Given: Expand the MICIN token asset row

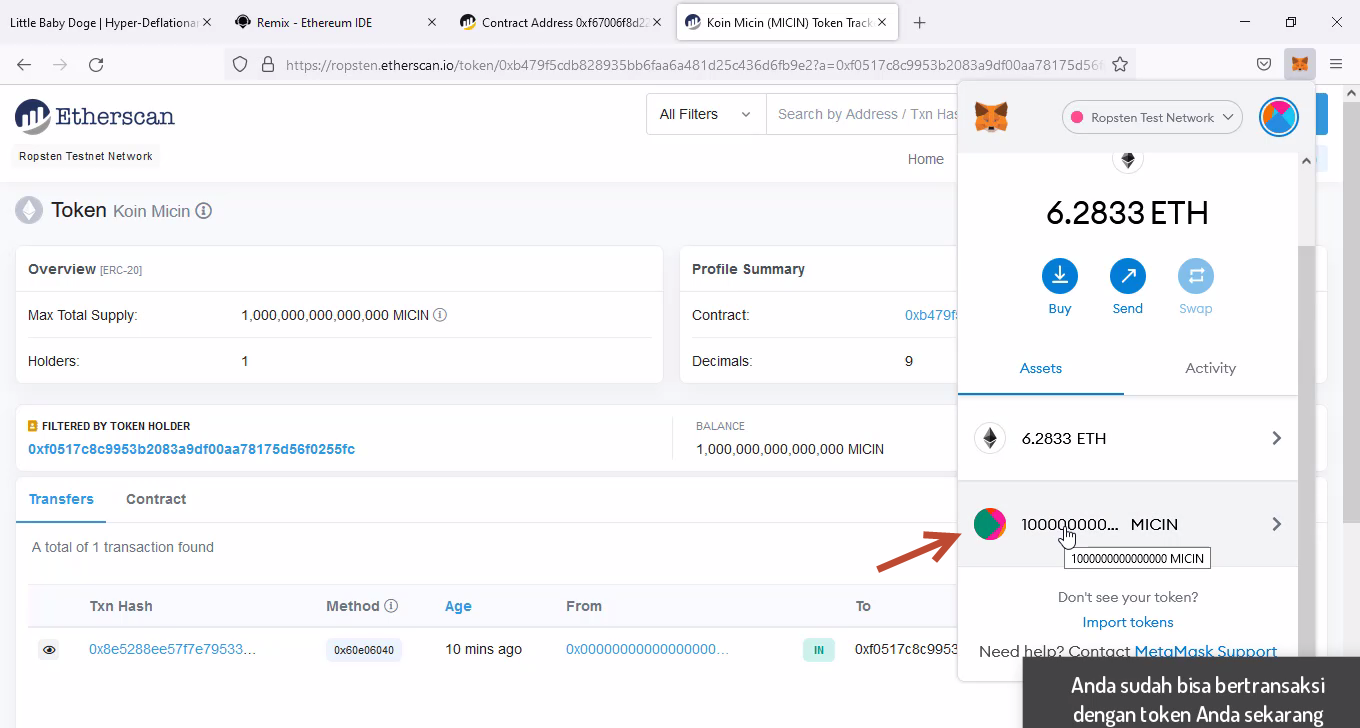Looking at the screenshot, I should [1127, 524].
